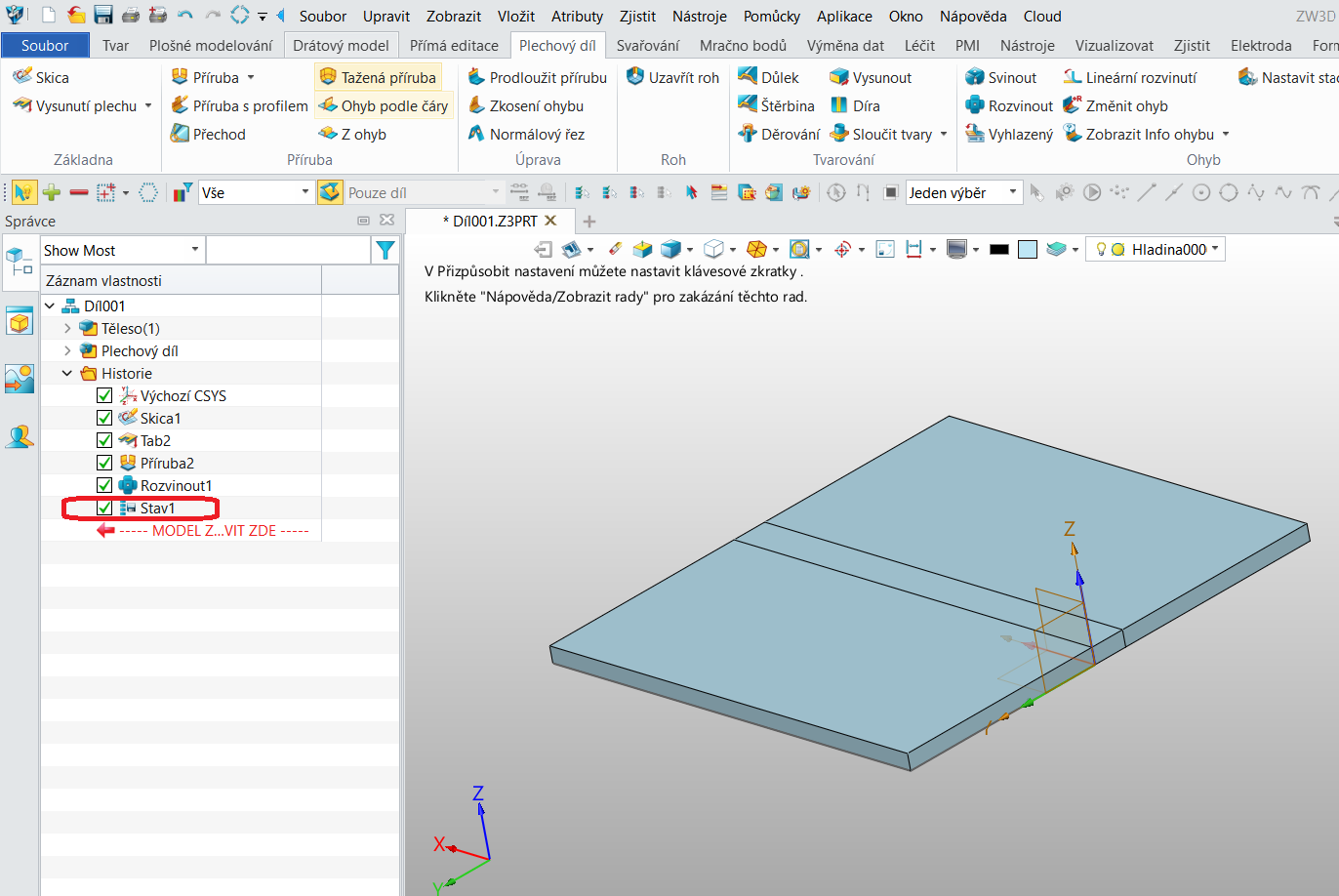The image size is (1339, 896).
Task: Choose Ohyb podle čáry tool
Action: coord(384,105)
